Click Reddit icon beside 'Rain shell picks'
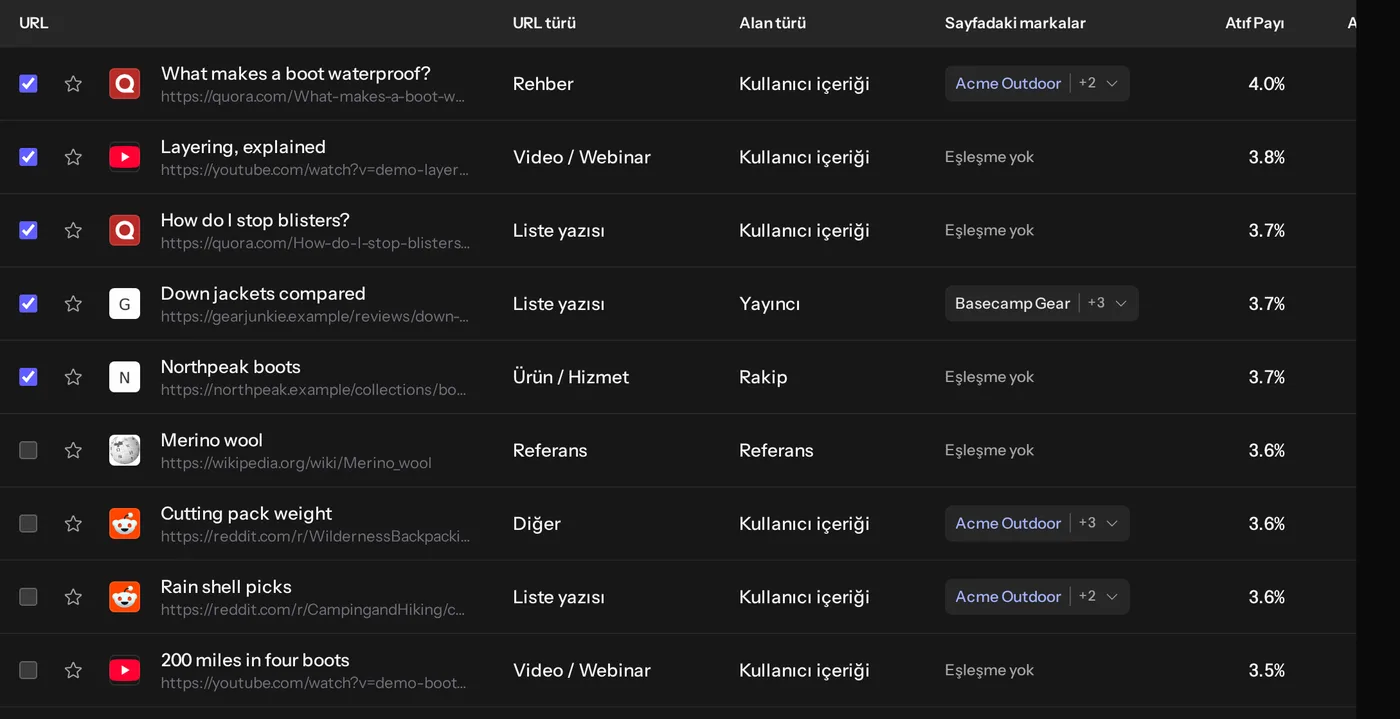Image resolution: width=1400 pixels, height=719 pixels. tap(125, 597)
